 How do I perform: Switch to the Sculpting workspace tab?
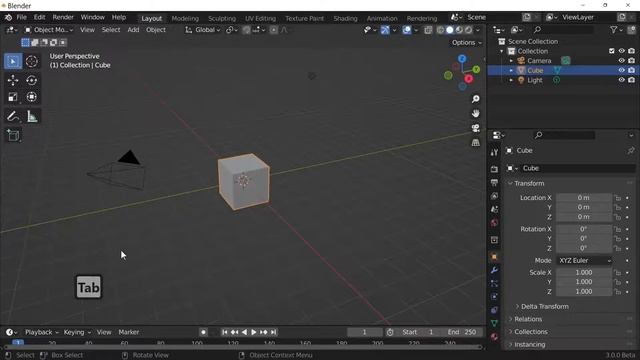[222, 18]
